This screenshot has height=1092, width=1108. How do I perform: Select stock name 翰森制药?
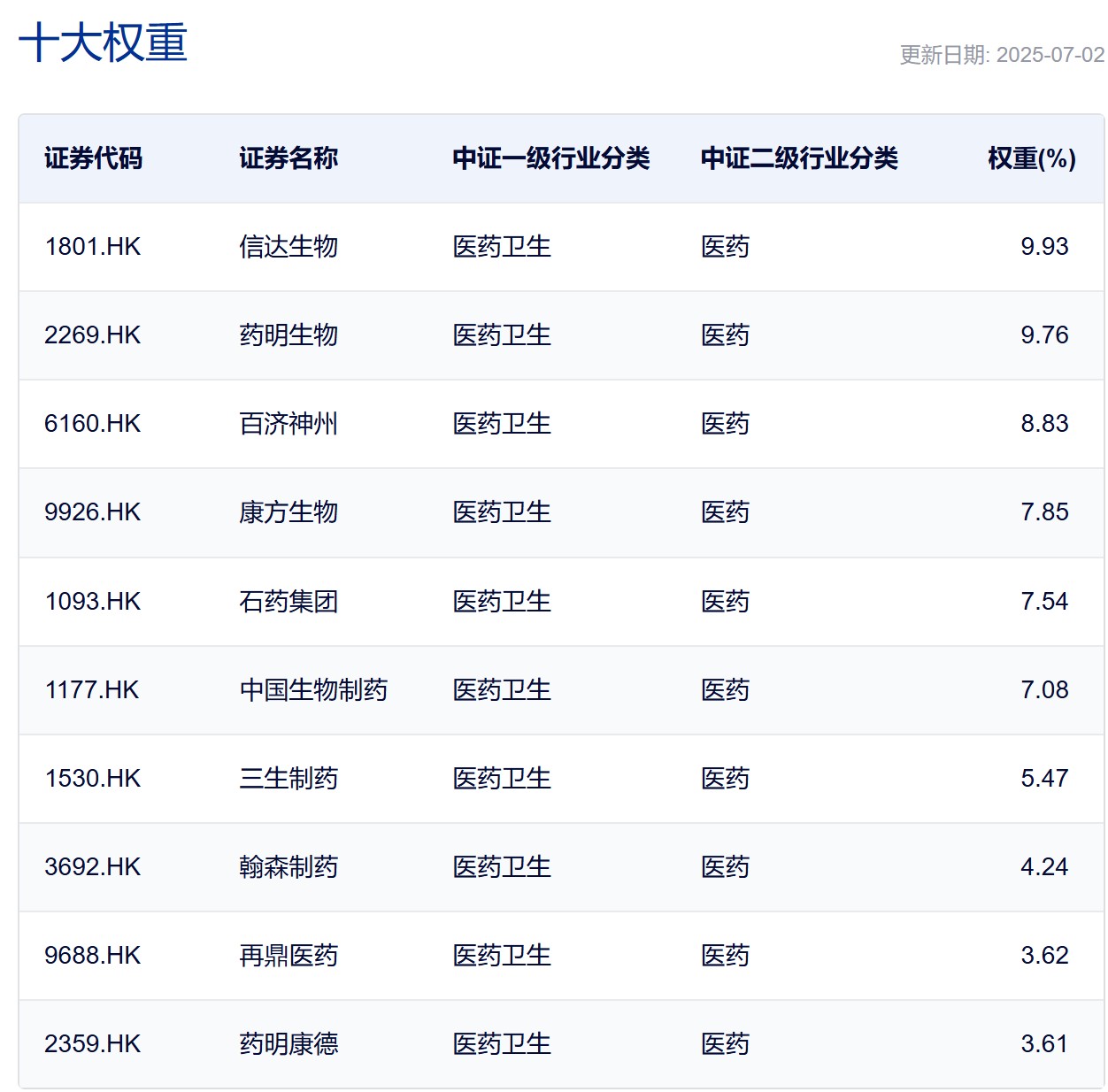289,866
